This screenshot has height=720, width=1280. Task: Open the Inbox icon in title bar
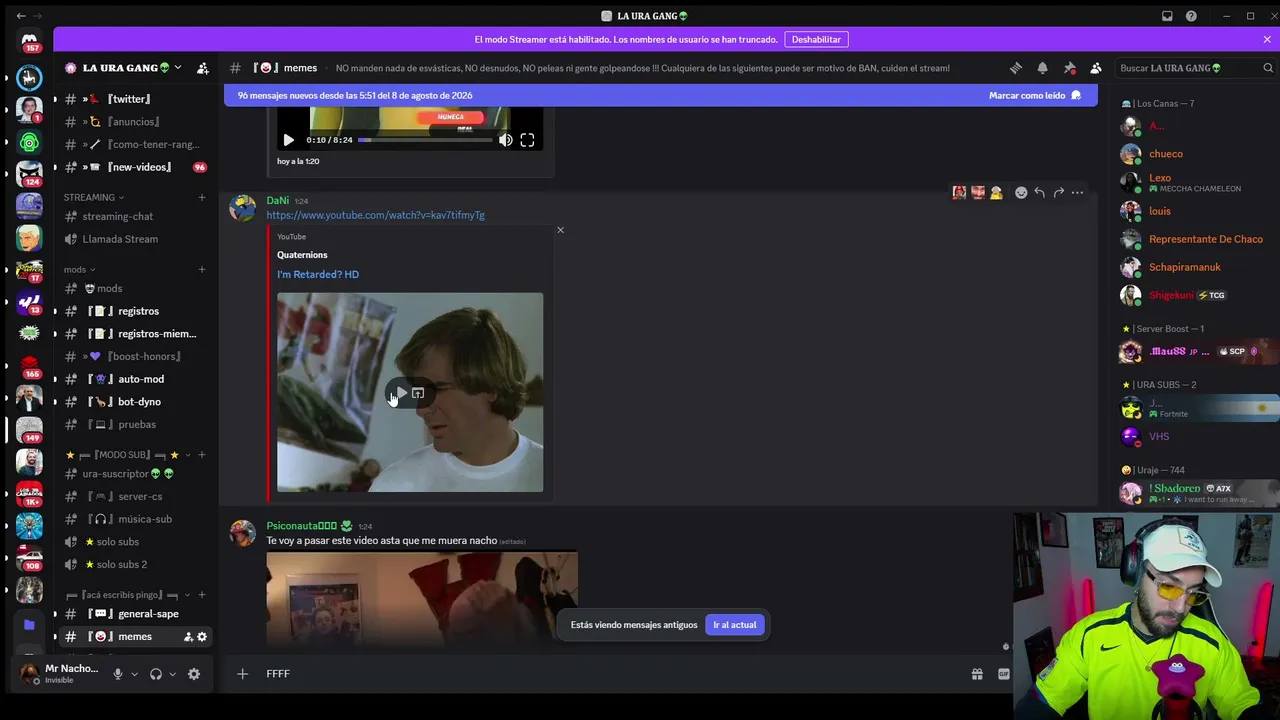pyautogui.click(x=1167, y=16)
